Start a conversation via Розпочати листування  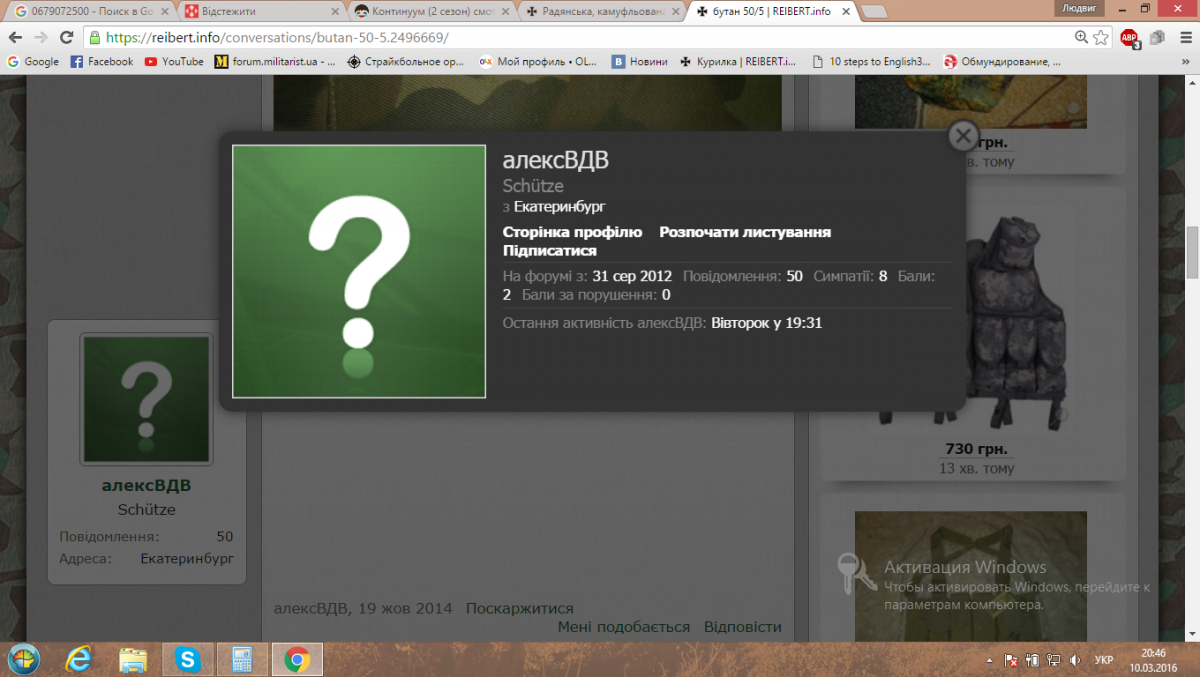(745, 232)
